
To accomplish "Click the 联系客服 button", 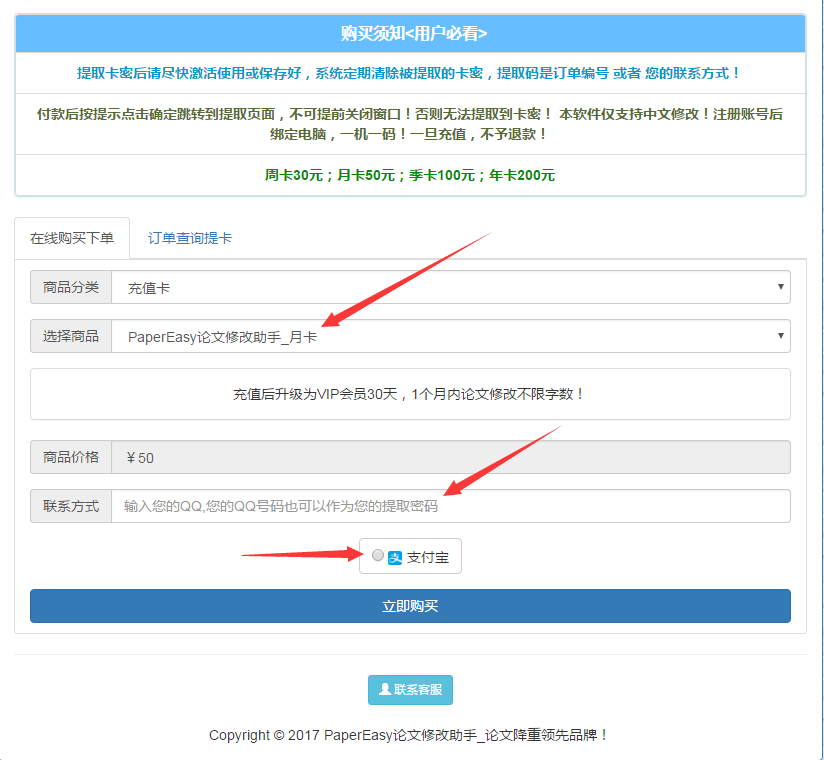I will tap(410, 690).
